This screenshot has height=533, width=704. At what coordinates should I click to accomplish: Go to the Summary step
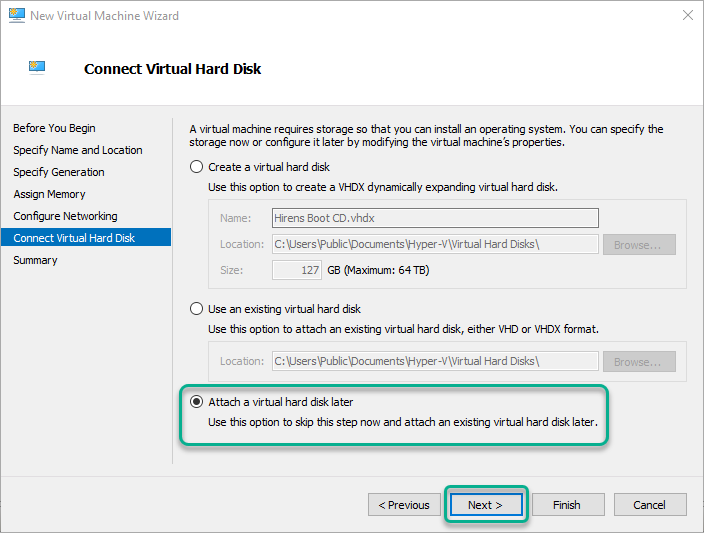tap(35, 260)
